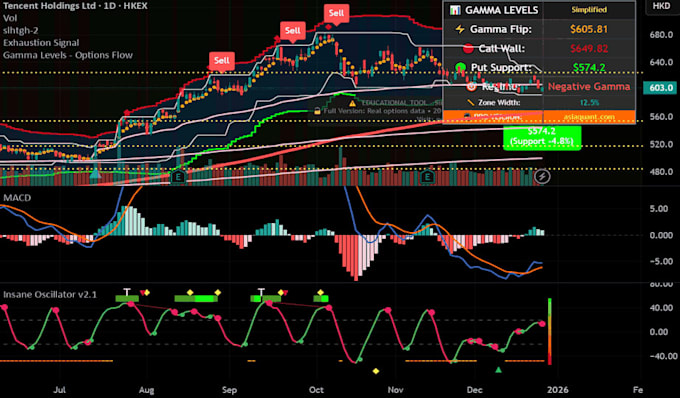Image resolution: width=680 pixels, height=398 pixels.
Task: Click the green triangle marker below the oscillator
Action: tap(499, 370)
